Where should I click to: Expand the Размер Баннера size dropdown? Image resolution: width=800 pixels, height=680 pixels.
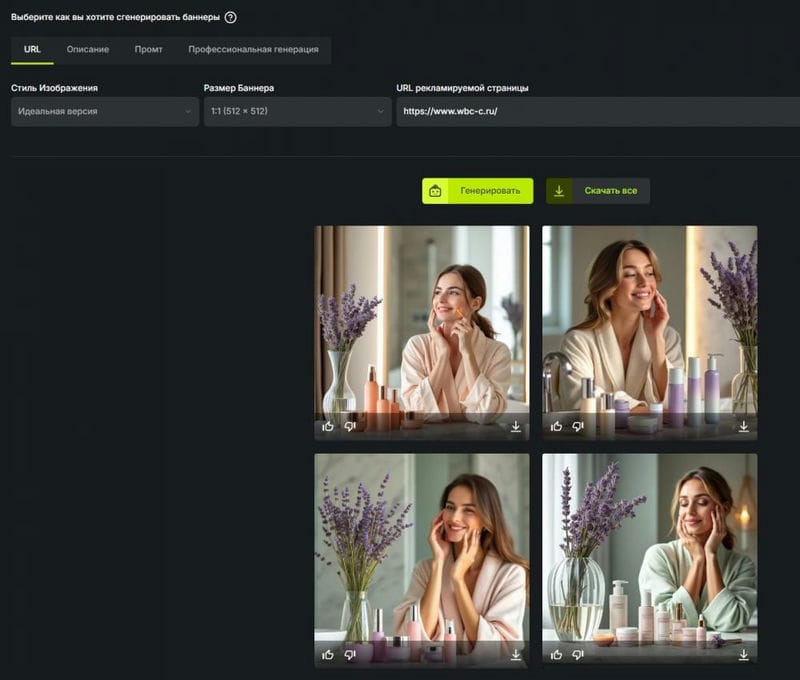point(297,111)
